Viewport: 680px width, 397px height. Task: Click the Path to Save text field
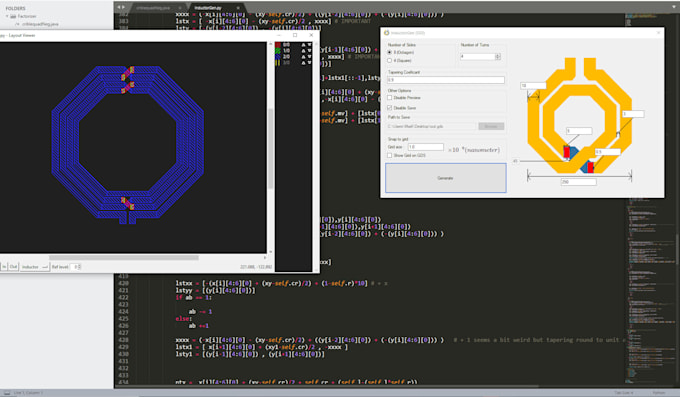[432, 126]
